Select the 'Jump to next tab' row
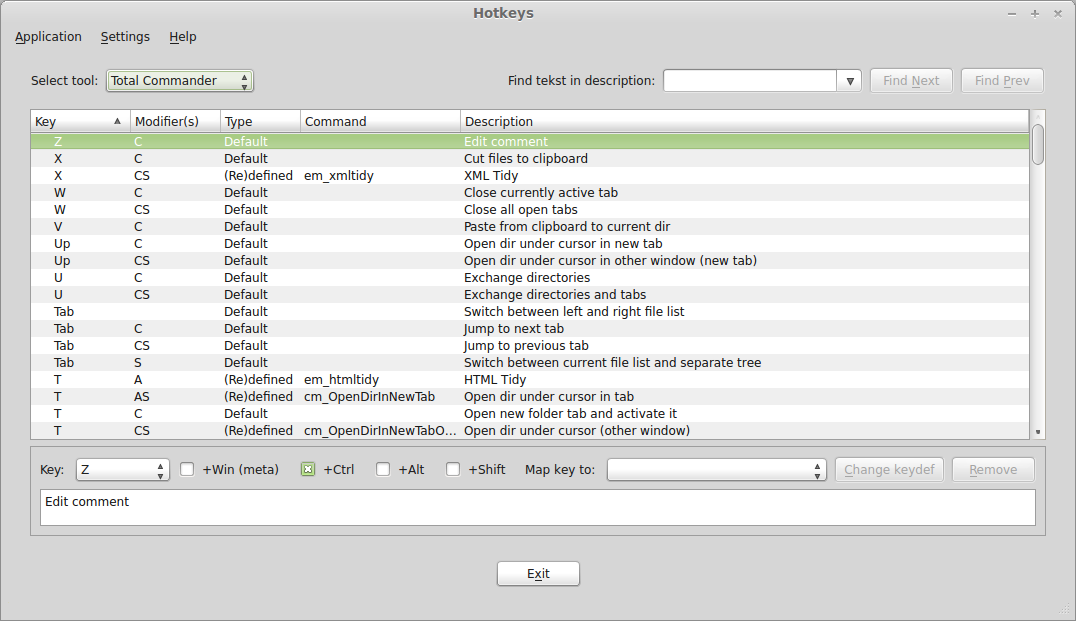This screenshot has height=621, width=1076. (x=530, y=329)
